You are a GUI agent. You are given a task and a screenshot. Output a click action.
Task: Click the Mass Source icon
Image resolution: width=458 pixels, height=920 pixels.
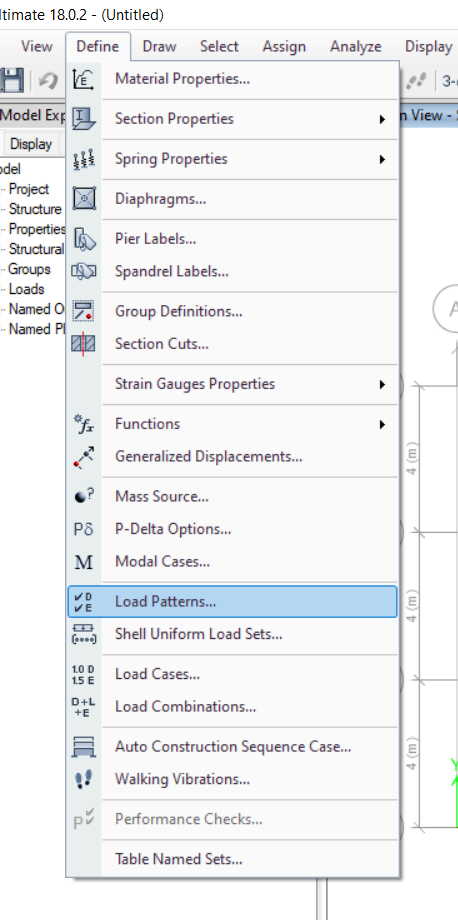84,496
